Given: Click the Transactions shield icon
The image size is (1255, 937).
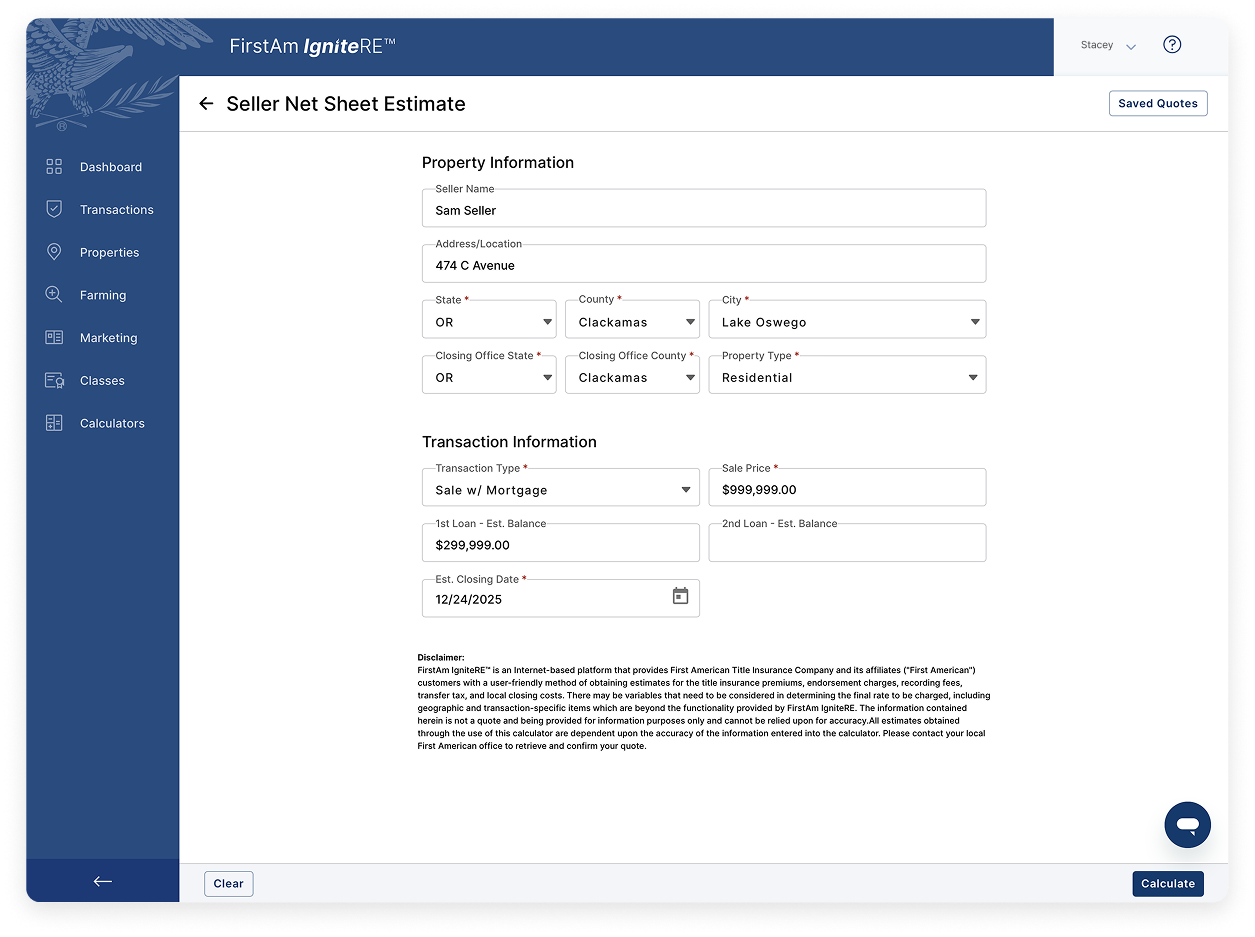Looking at the screenshot, I should [54, 209].
